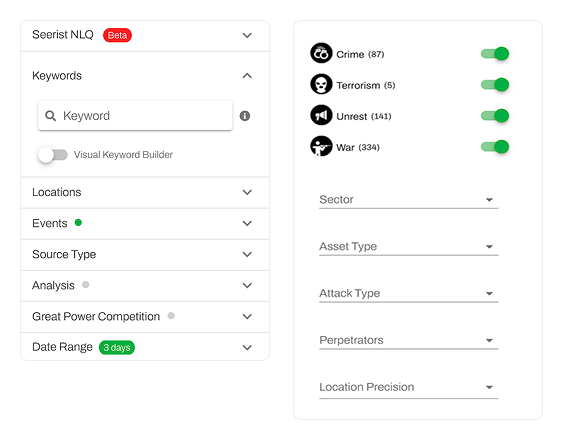Click the 3 days Date Range badge

click(x=117, y=347)
